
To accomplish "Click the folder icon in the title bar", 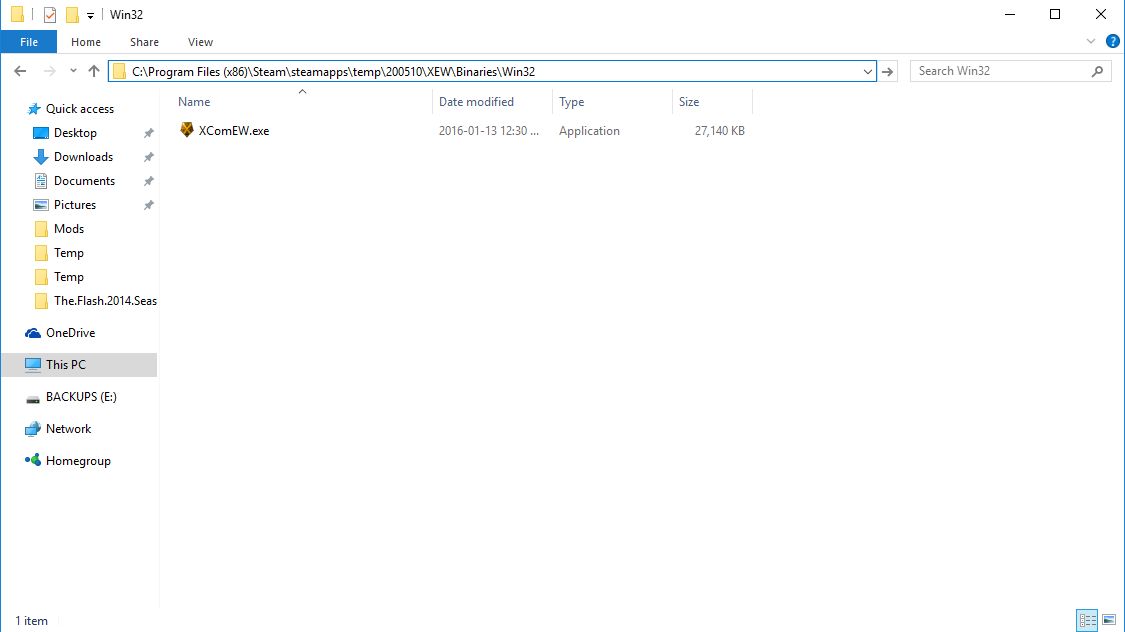I will (17, 14).
